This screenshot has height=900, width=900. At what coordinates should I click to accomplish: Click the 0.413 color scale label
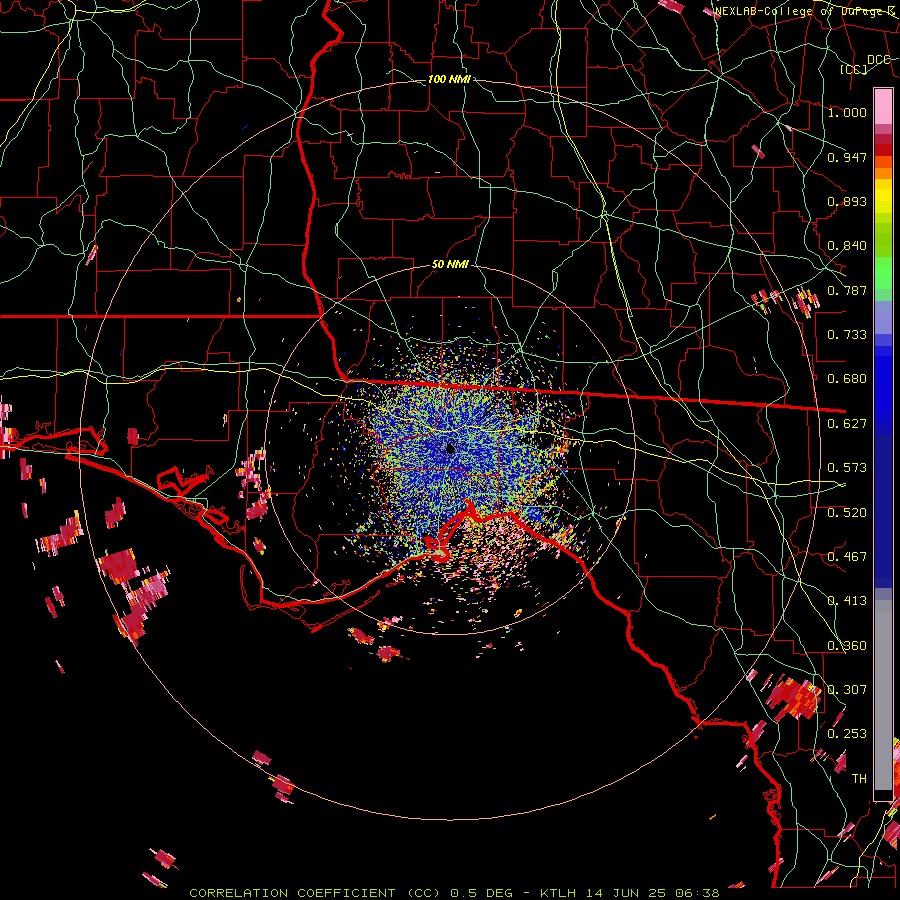[847, 601]
